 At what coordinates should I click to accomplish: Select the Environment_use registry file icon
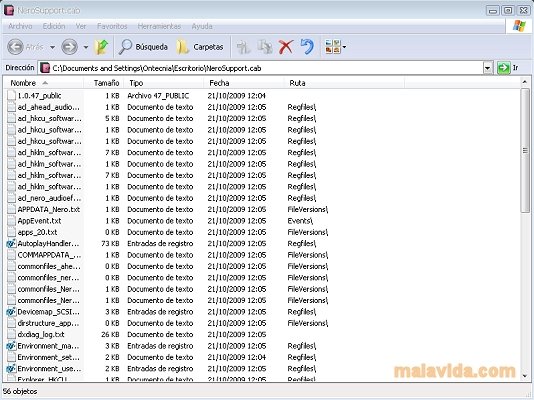(x=11, y=369)
